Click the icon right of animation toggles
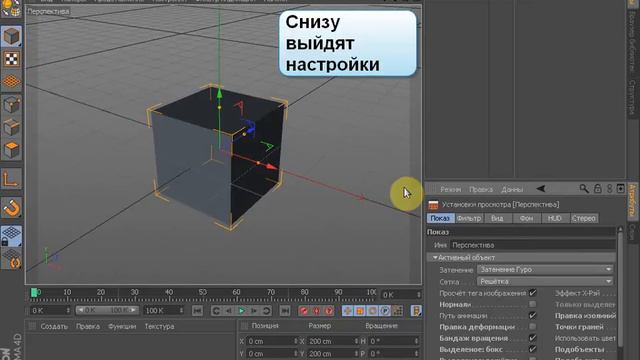Screen dimensions: 640x360 tap(416, 311)
